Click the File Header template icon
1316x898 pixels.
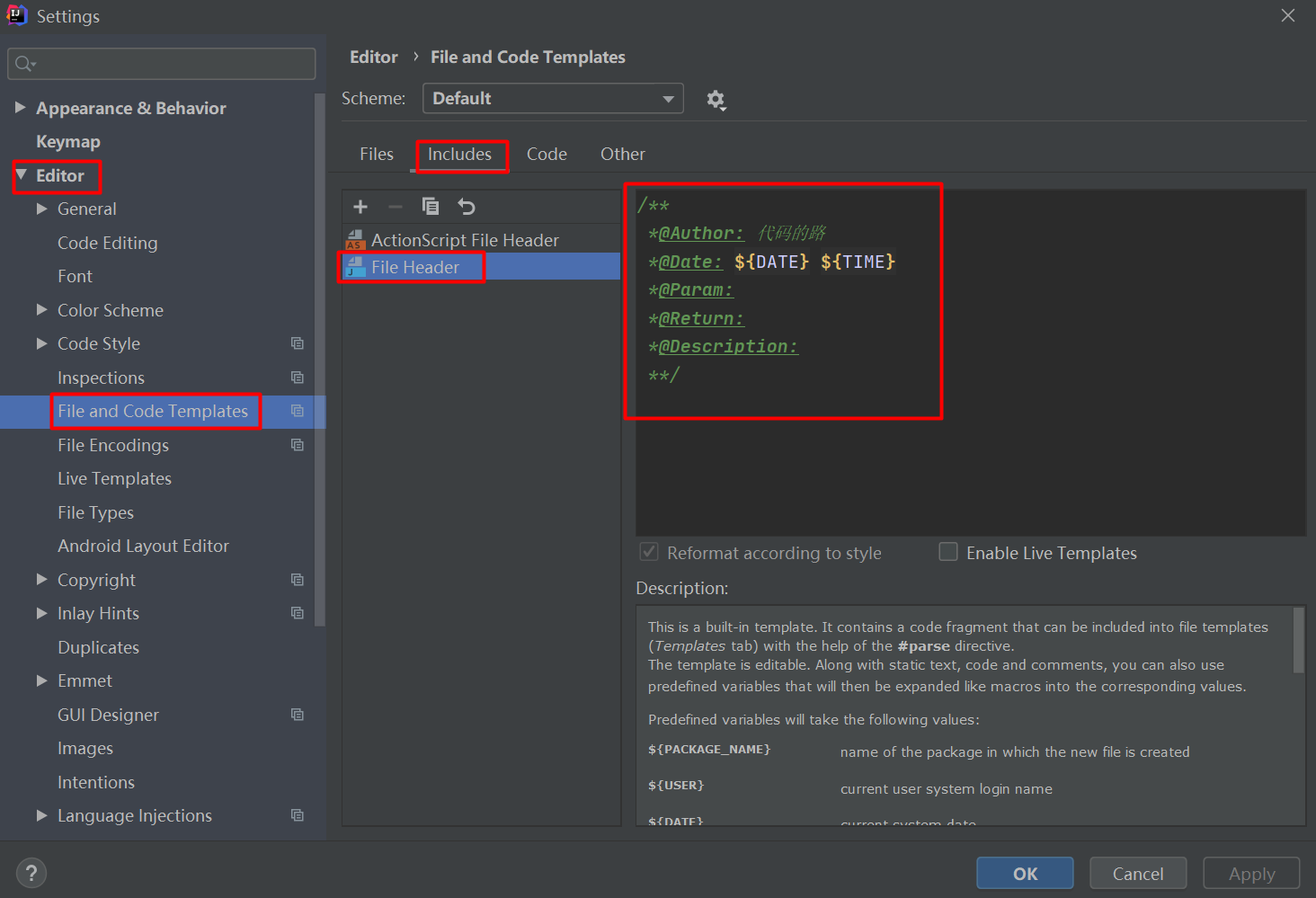(x=355, y=267)
